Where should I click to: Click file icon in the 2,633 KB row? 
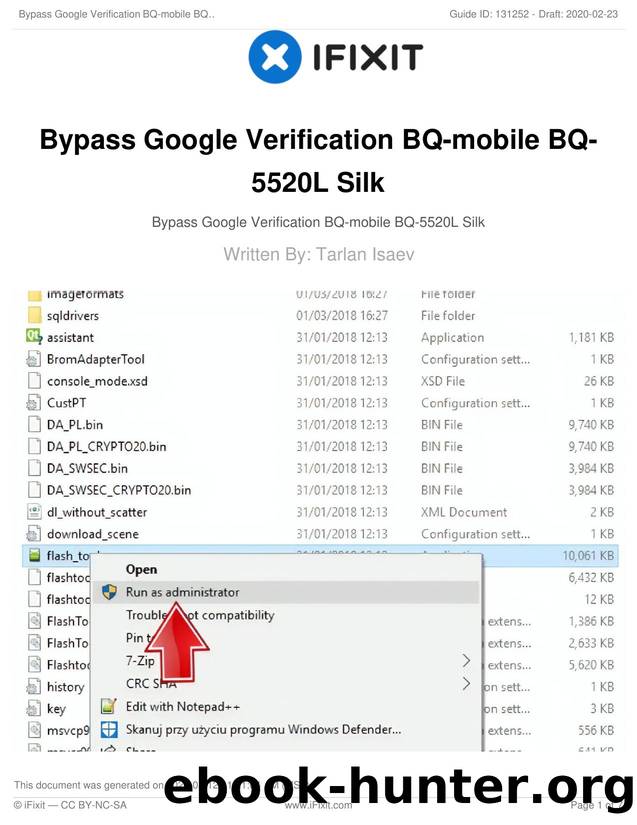[34, 643]
